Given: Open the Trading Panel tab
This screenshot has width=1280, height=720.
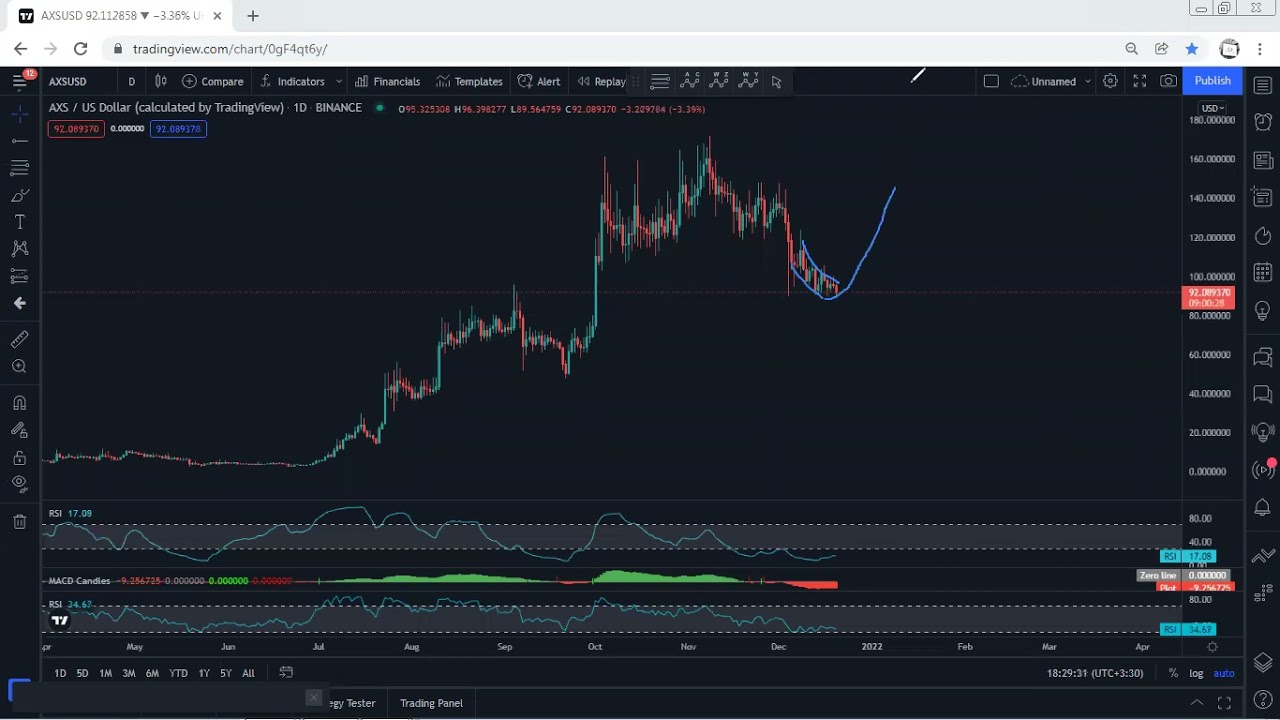Looking at the screenshot, I should coord(431,703).
